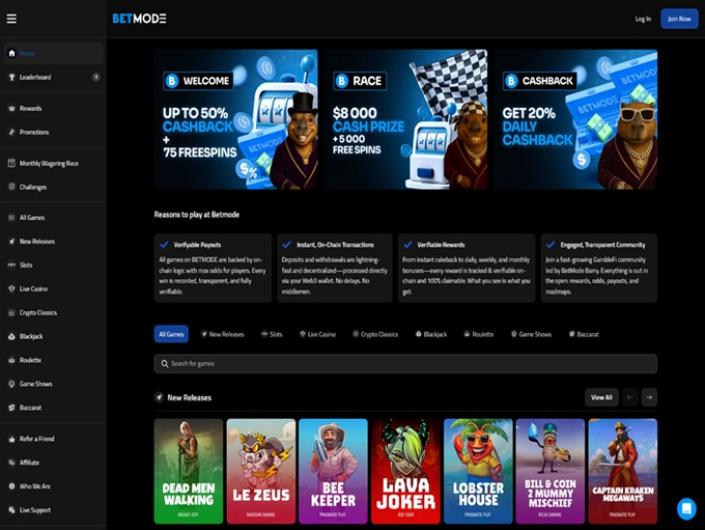The image size is (705, 530).
Task: Click the hamburger menu icon
Action: click(x=11, y=19)
